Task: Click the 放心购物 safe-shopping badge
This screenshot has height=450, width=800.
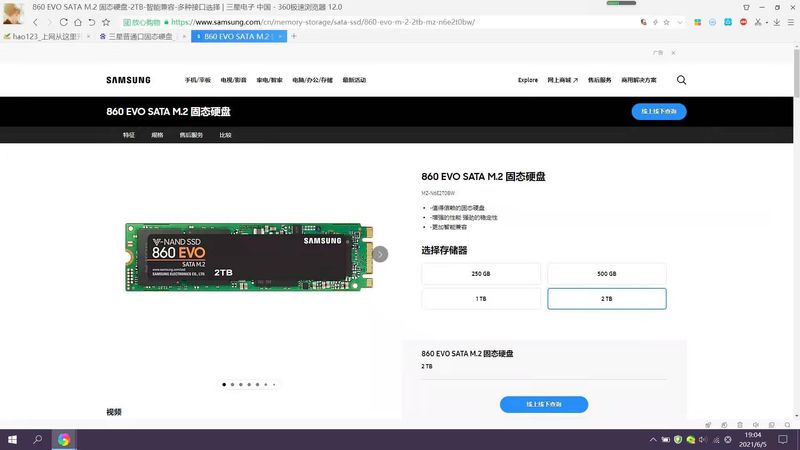Action: [141, 22]
